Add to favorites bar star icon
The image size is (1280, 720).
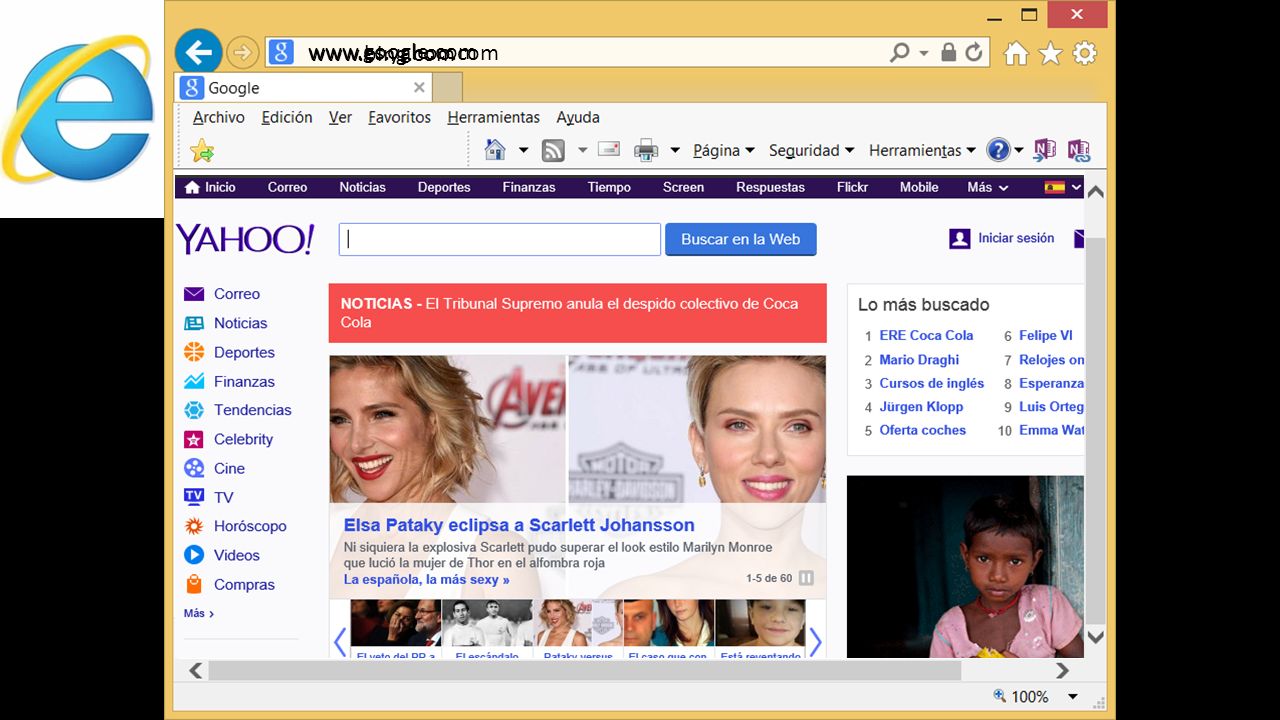[x=202, y=151]
